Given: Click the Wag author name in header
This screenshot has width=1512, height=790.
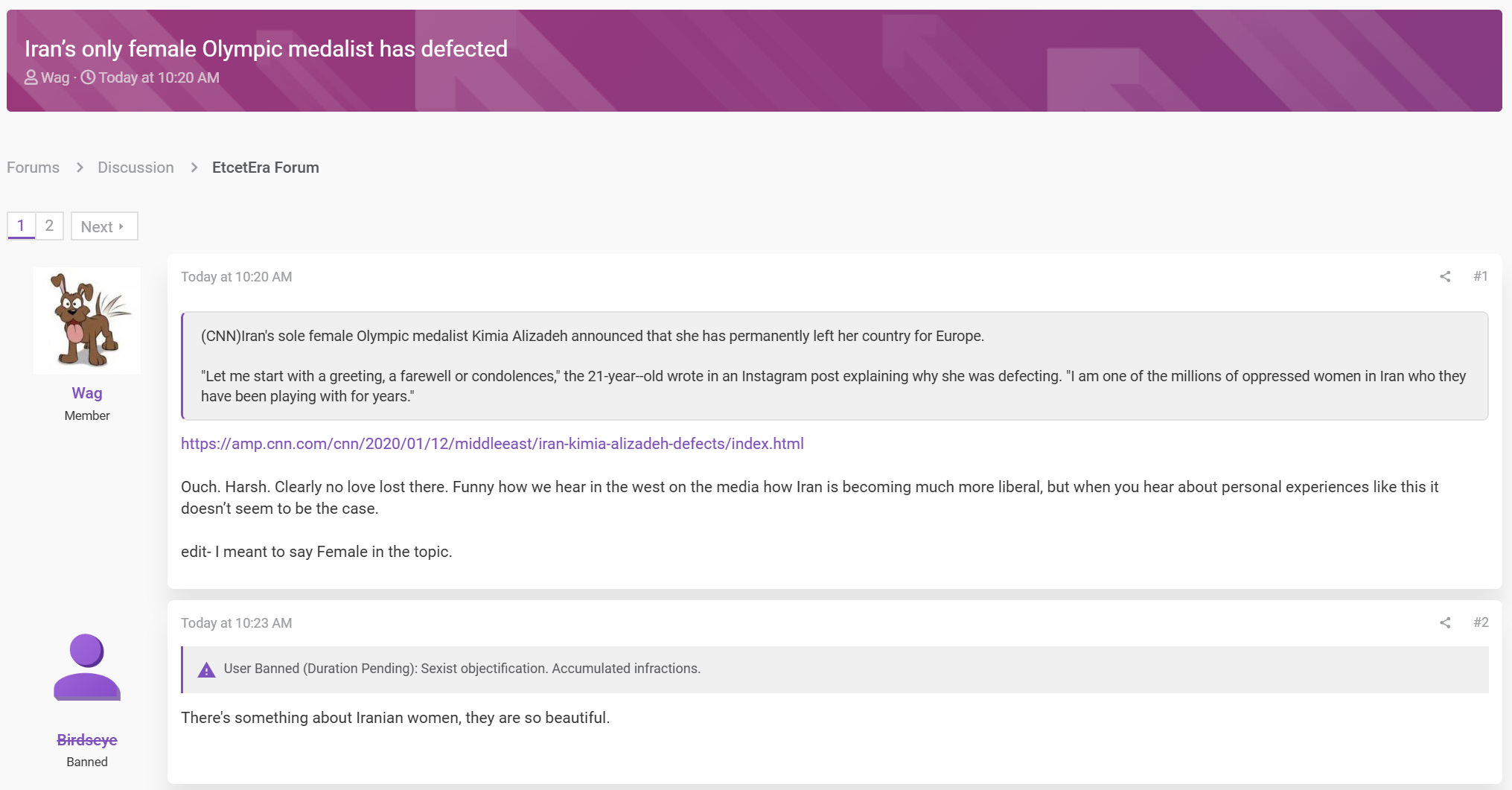Looking at the screenshot, I should pos(55,77).
